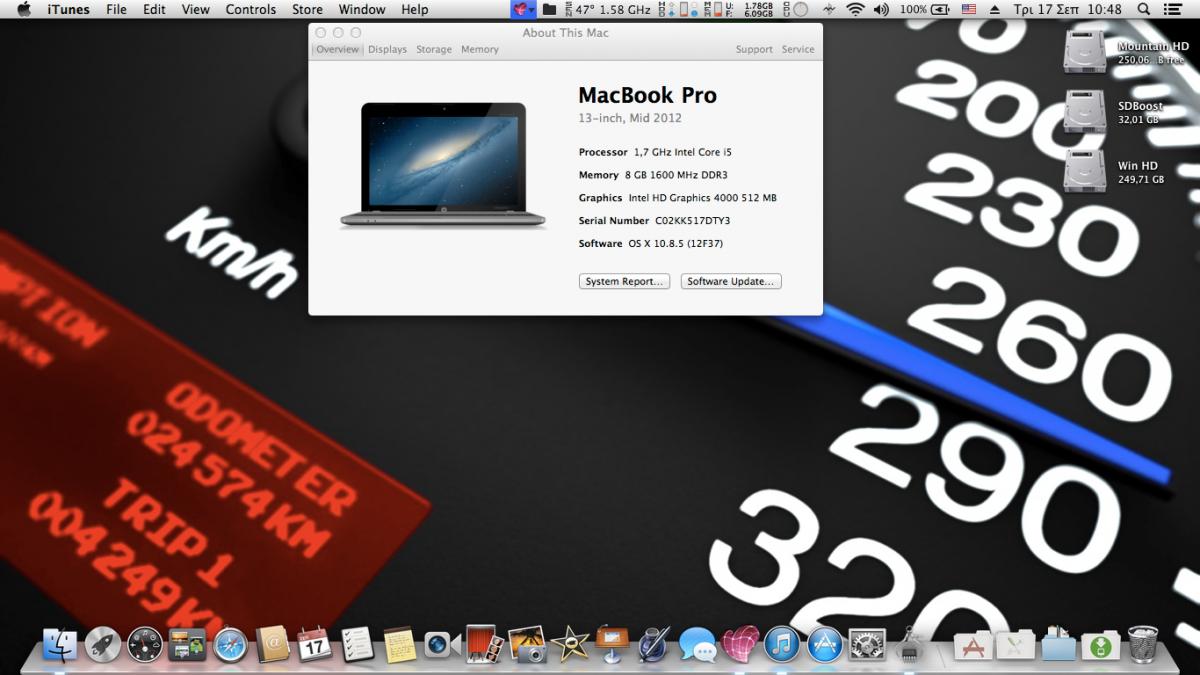Image resolution: width=1200 pixels, height=675 pixels.
Task: Open the Controls menu
Action: 251,9
